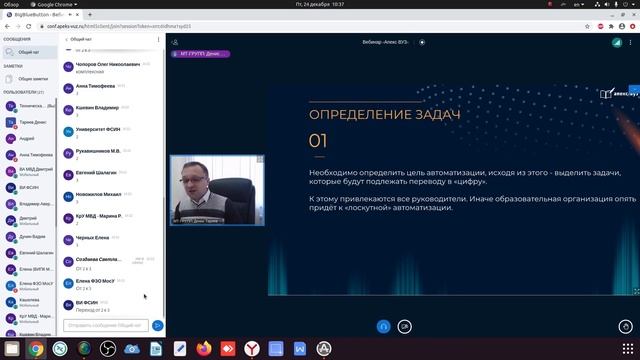Click the red adblock extension icon
Viewport: 640px width, 360px height.
point(600,26)
